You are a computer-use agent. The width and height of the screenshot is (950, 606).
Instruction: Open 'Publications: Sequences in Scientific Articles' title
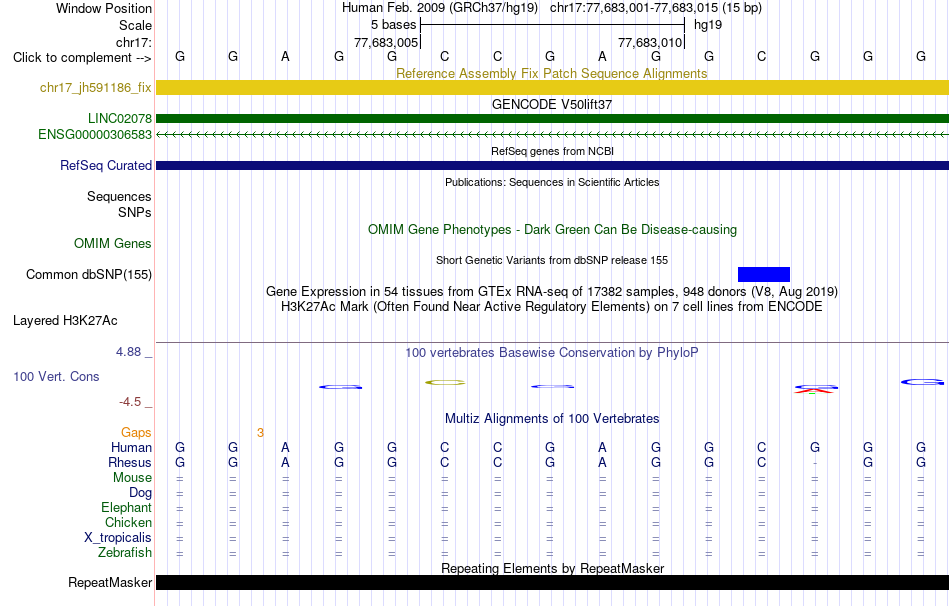(552, 182)
